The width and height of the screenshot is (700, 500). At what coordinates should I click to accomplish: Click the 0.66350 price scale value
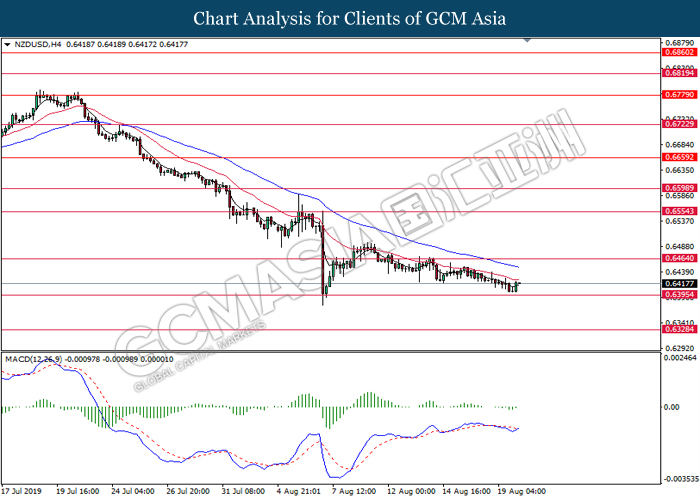coord(680,171)
